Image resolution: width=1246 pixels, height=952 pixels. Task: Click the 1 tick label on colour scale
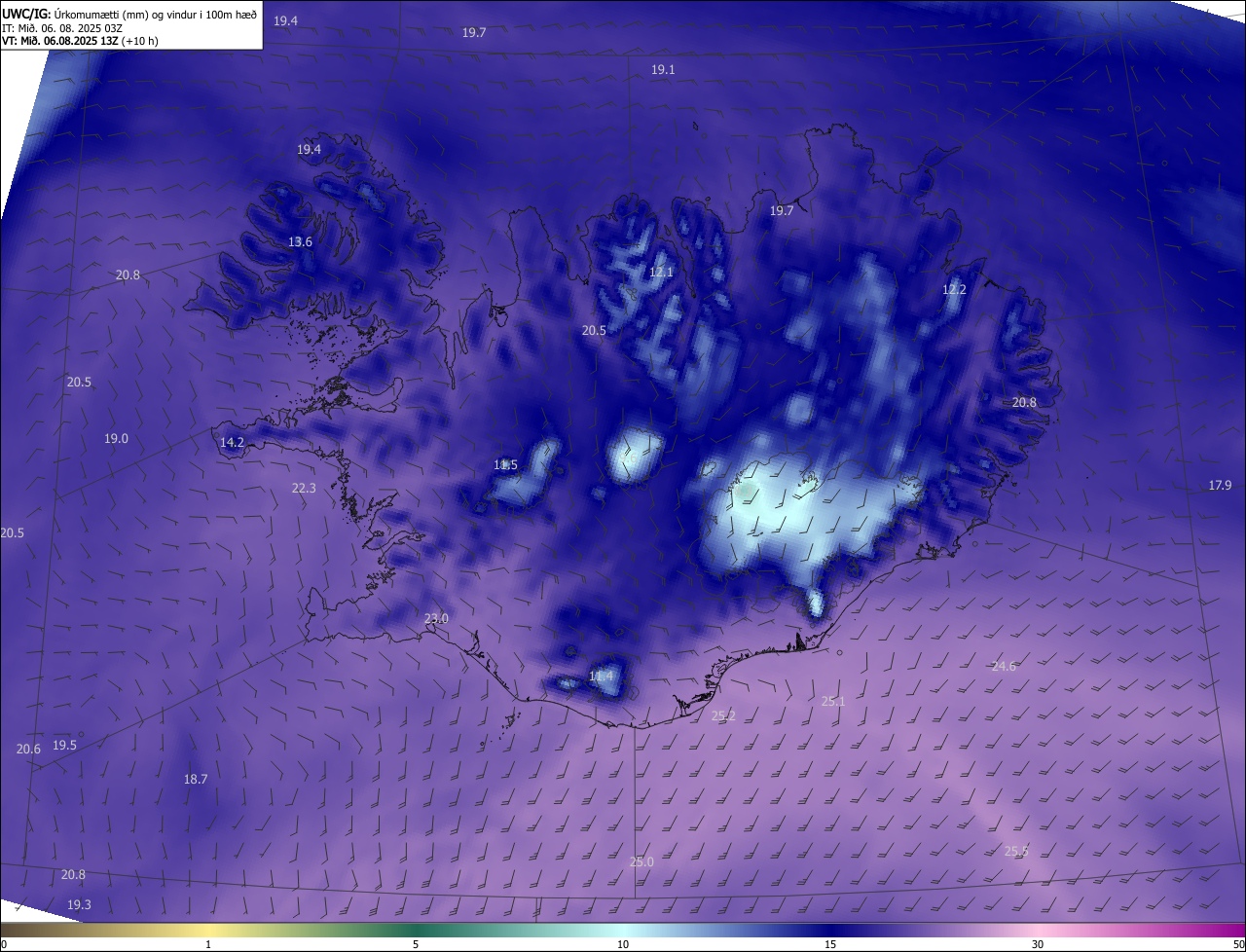point(208,945)
